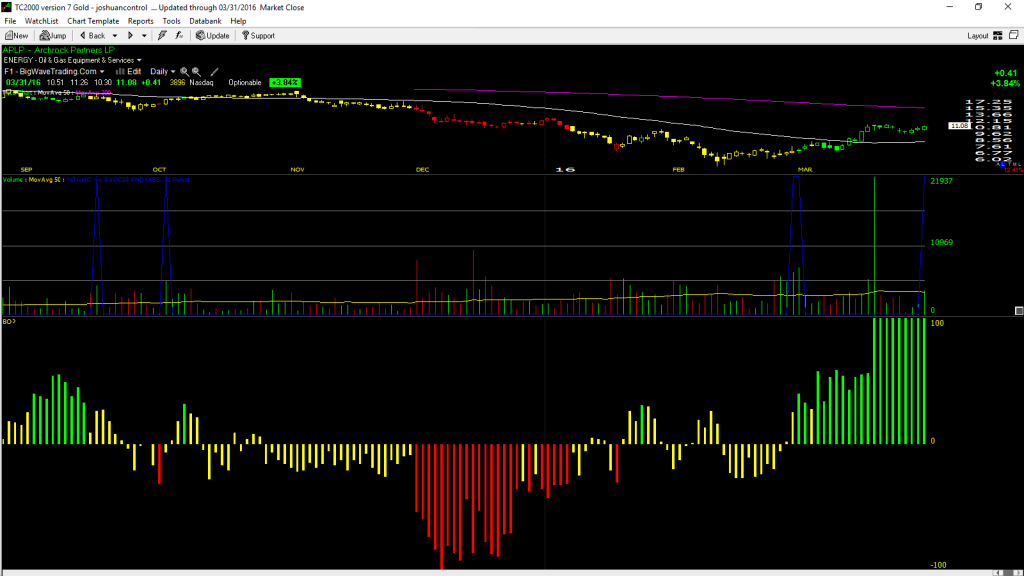Open the Tools menu
Viewport: 1024px width, 576px height.
[171, 21]
